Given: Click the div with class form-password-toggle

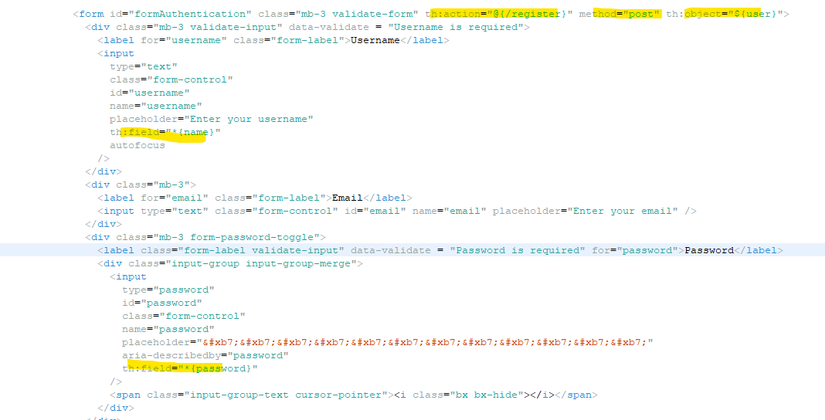Looking at the screenshot, I should (x=205, y=237).
